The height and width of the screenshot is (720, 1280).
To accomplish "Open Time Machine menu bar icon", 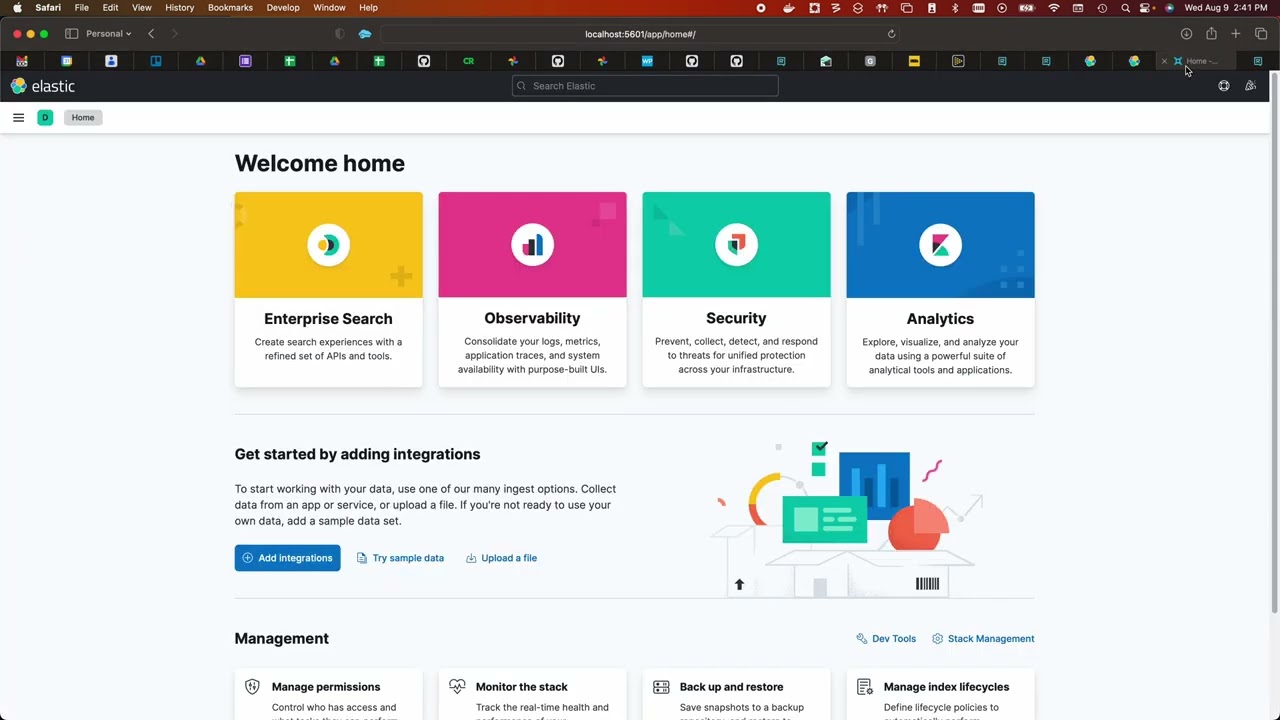I will tap(1102, 8).
